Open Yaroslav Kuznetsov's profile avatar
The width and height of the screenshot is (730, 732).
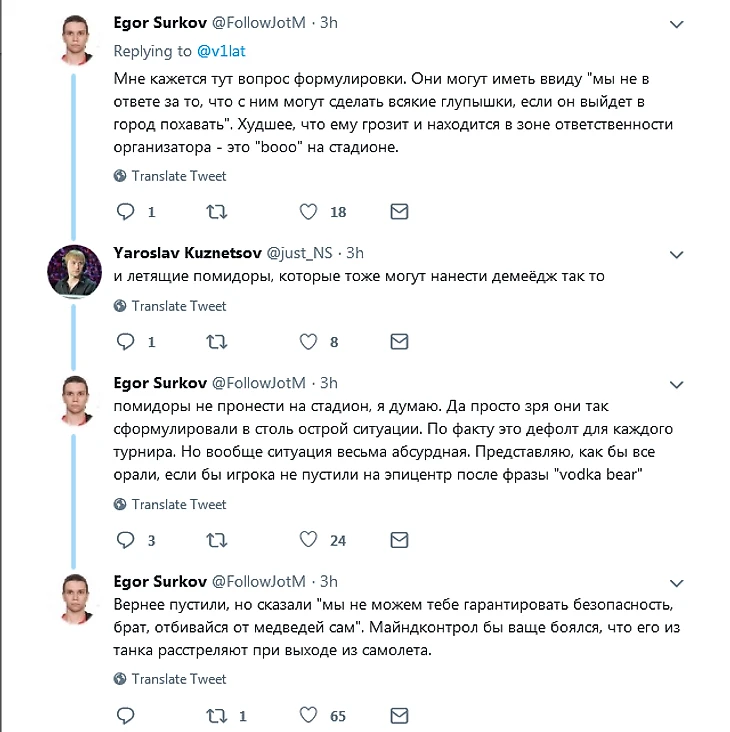click(74, 270)
